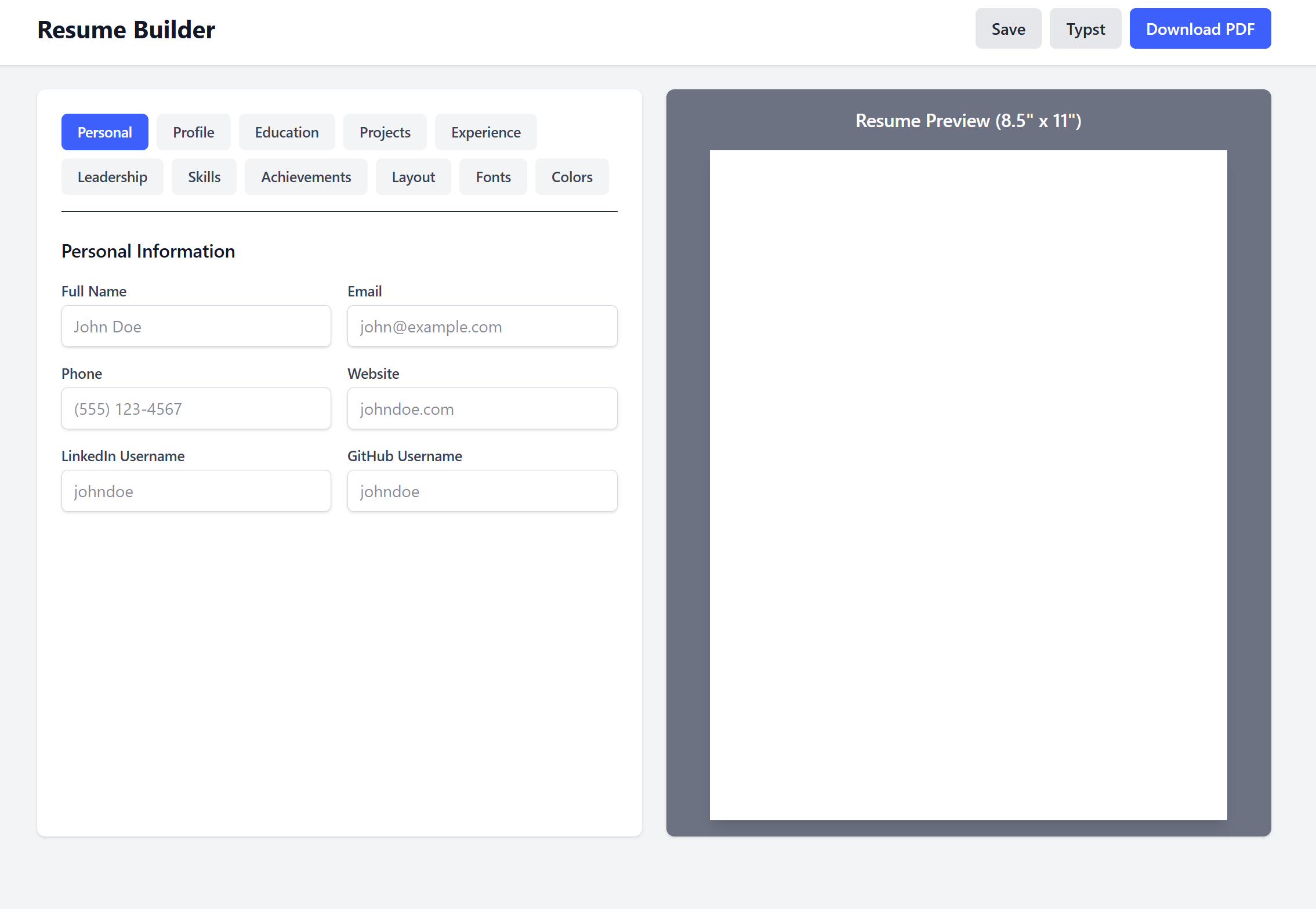Switch to the Profile tab
Viewport: 1316px width, 909px height.
tap(193, 132)
